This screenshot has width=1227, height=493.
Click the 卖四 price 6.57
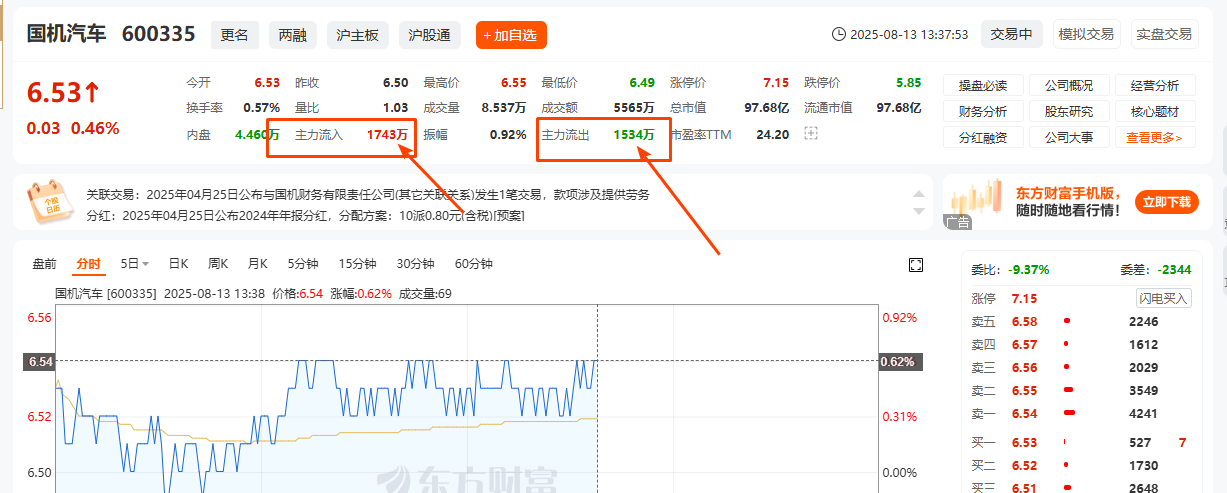tap(1024, 345)
